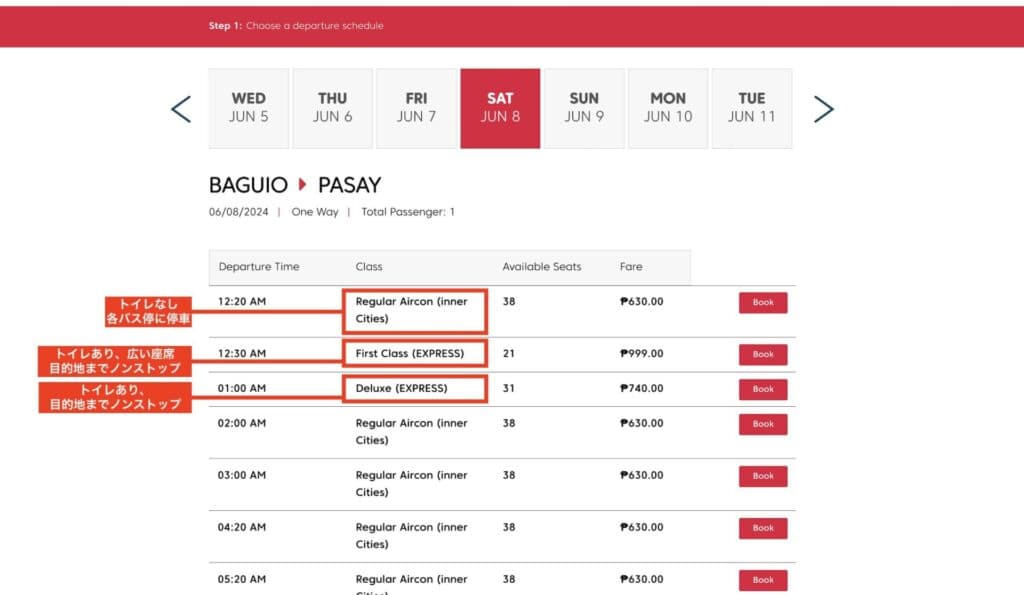Screen dimensions: 1024x595
Task: Click the Step 1 departure schedule label
Action: point(296,25)
